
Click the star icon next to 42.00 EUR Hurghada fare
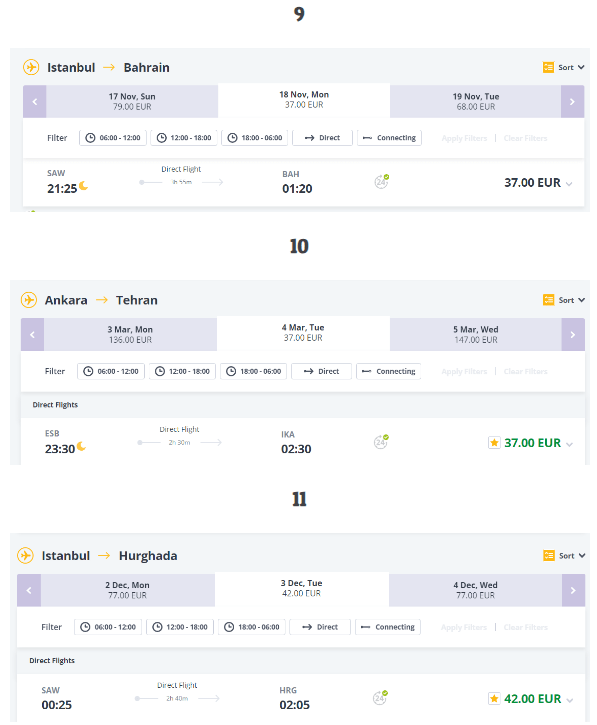point(494,699)
